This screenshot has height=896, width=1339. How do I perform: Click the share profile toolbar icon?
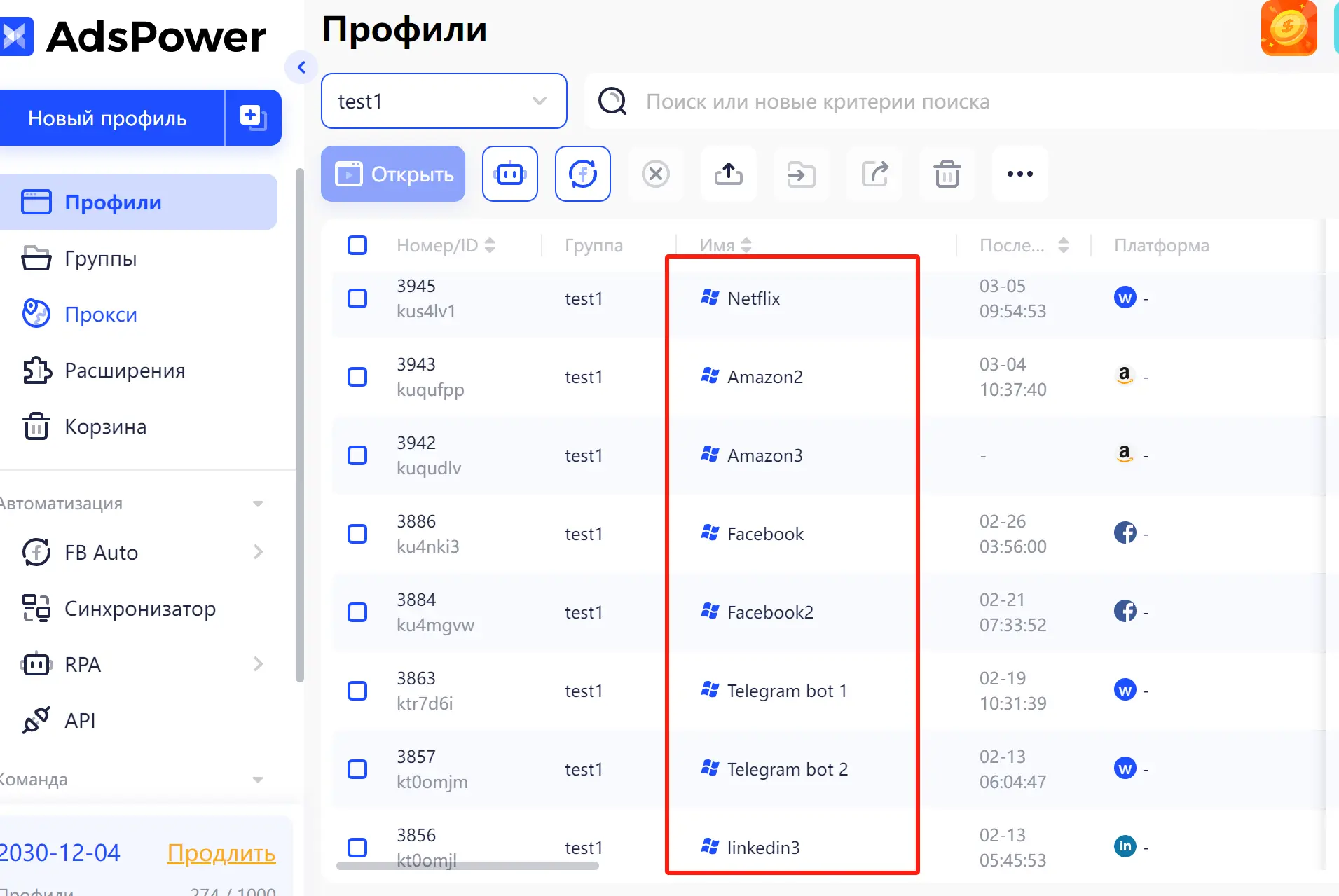[x=874, y=174]
